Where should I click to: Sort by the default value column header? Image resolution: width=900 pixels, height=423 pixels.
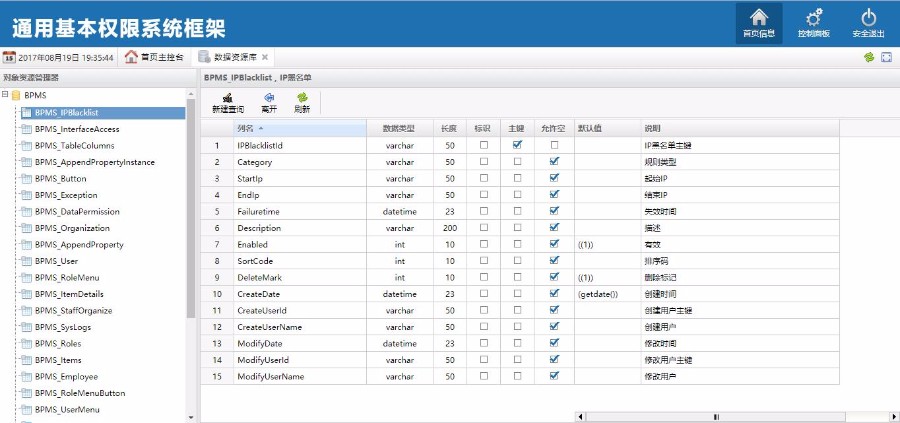(x=607, y=129)
